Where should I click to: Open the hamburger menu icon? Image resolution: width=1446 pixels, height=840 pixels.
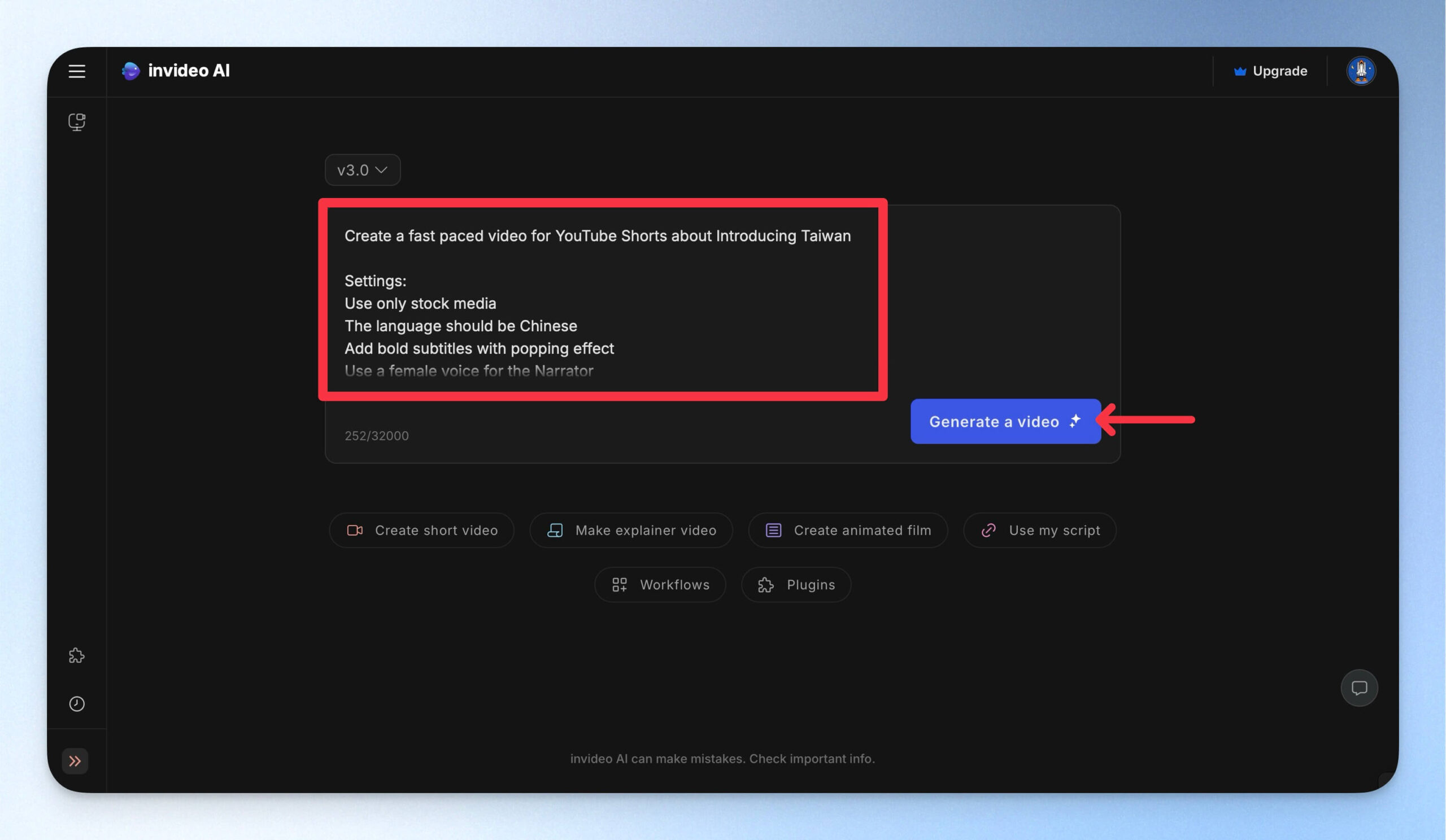77,71
